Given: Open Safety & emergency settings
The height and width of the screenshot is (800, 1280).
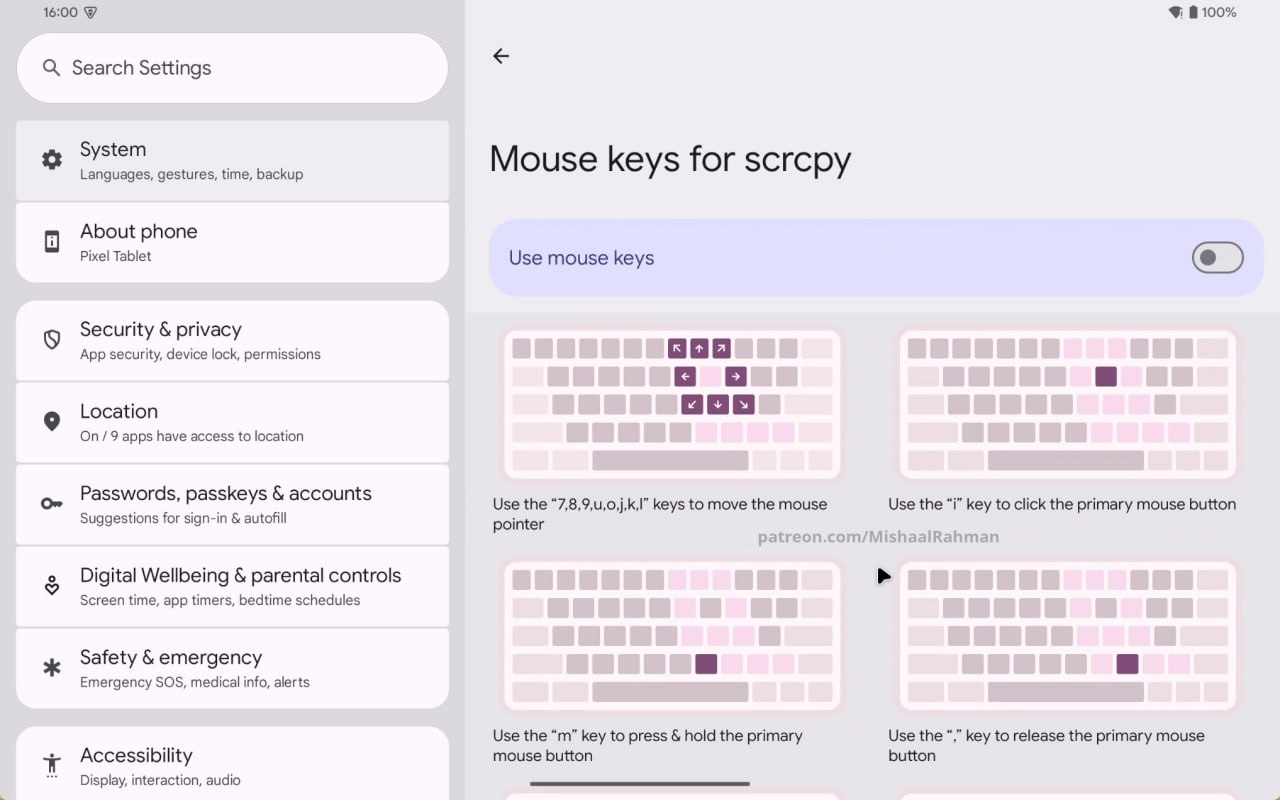Looking at the screenshot, I should click(232, 668).
